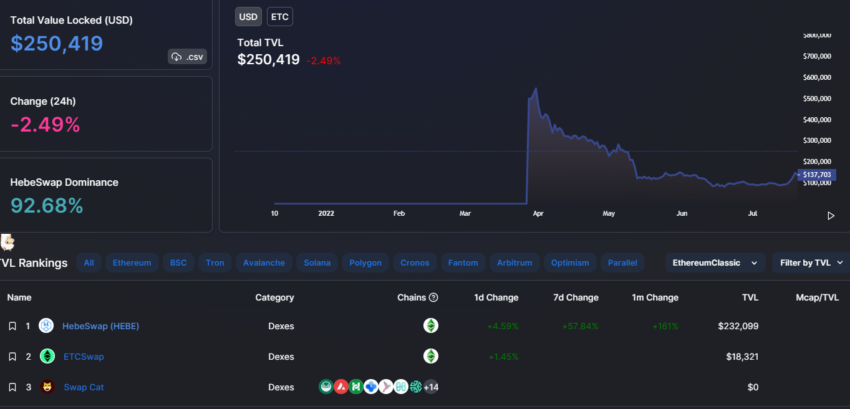Sort by the 7d Change column
This screenshot has height=409, width=850.
(x=576, y=297)
